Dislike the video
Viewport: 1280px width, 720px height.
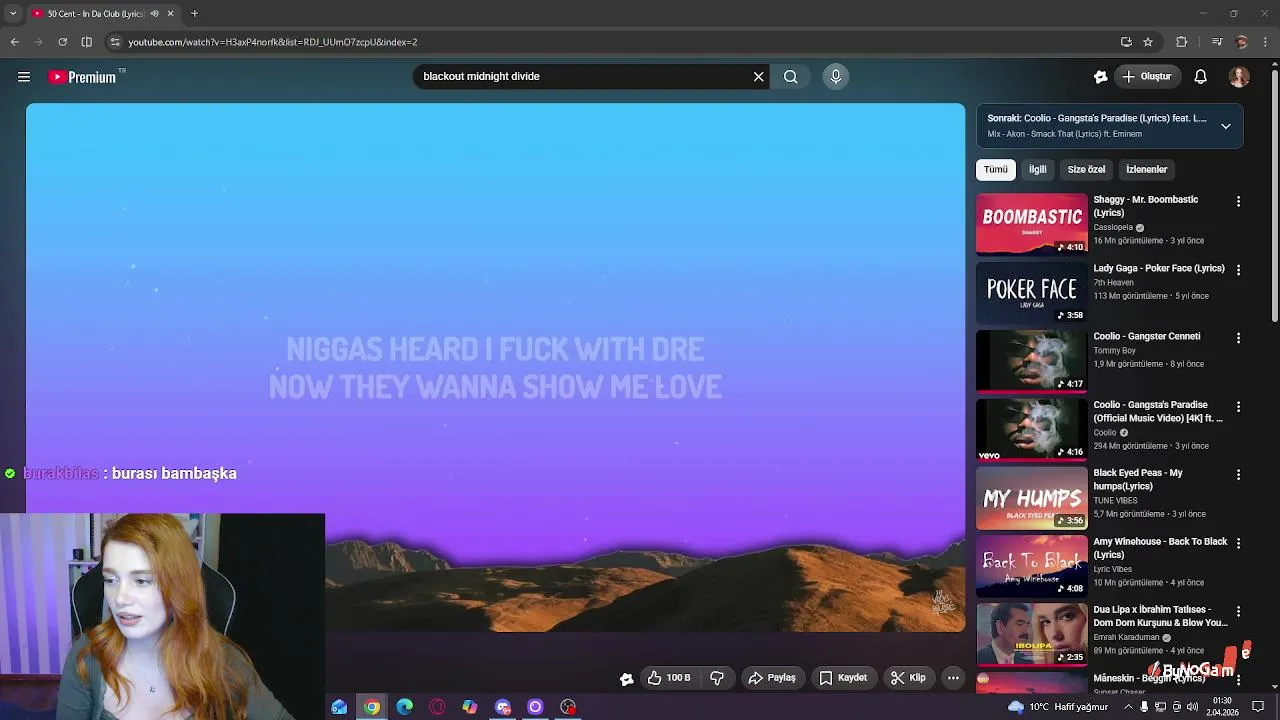click(717, 678)
